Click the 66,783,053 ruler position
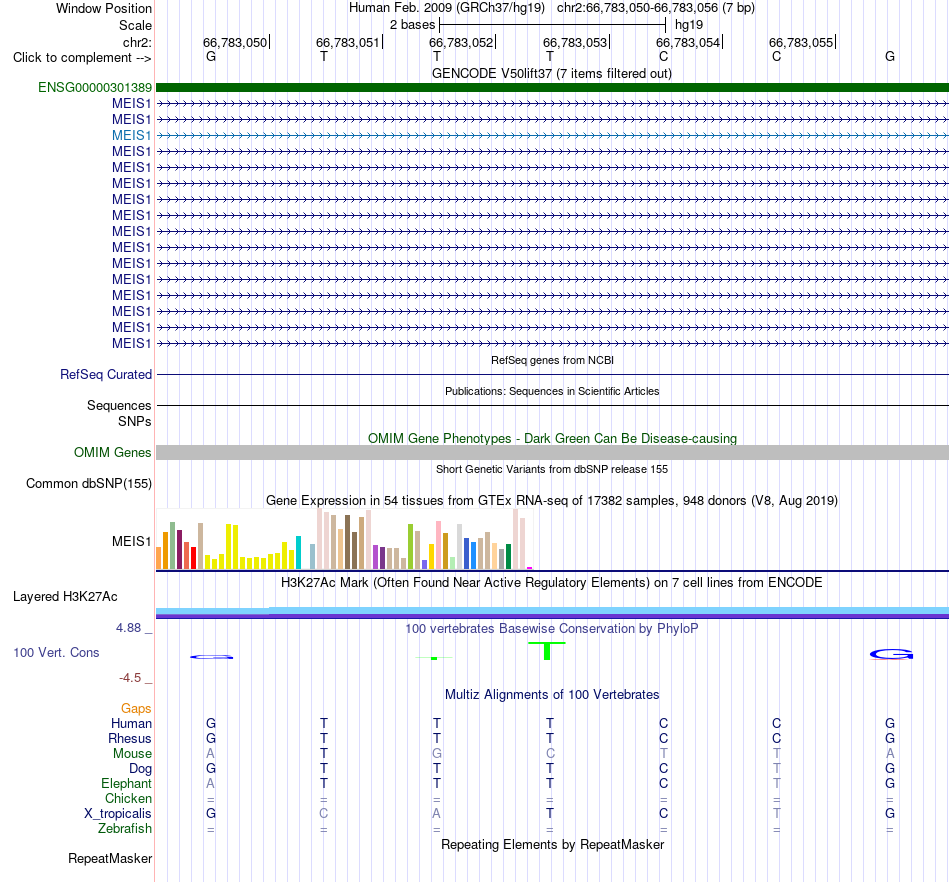Image resolution: width=950 pixels, height=882 pixels. point(575,42)
